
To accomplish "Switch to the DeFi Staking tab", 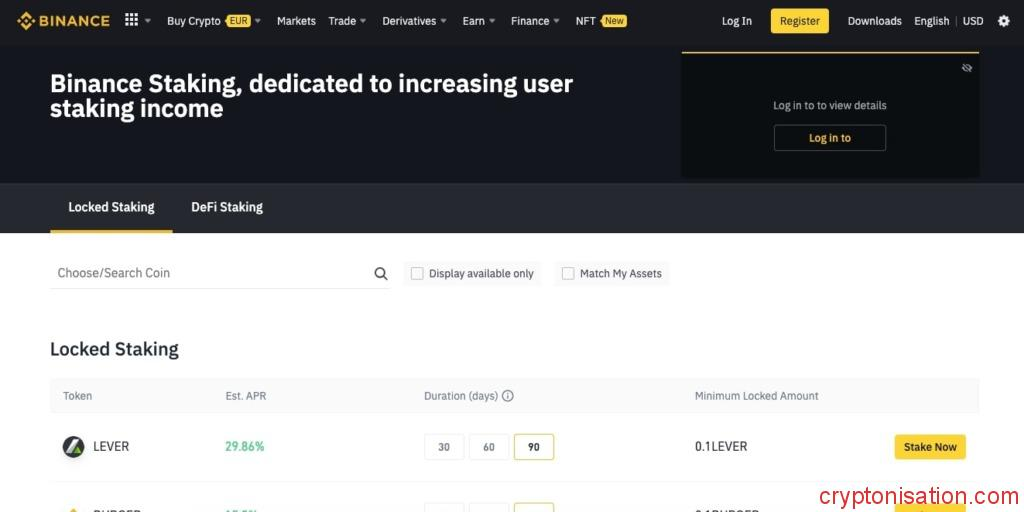I will 227,207.
